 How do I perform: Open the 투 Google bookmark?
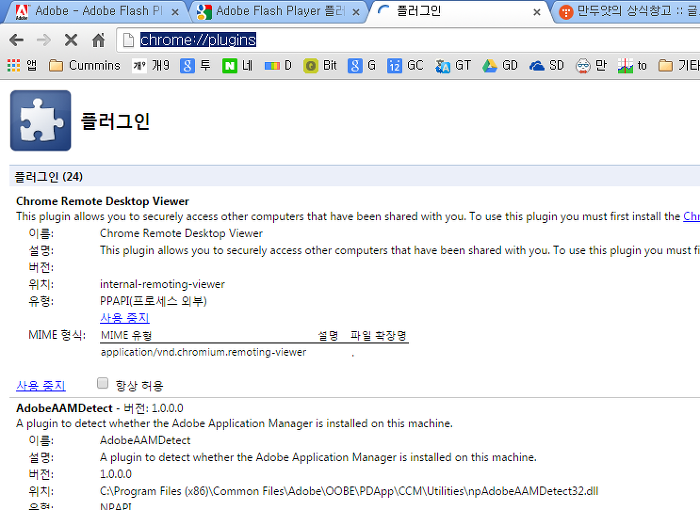[x=195, y=66]
